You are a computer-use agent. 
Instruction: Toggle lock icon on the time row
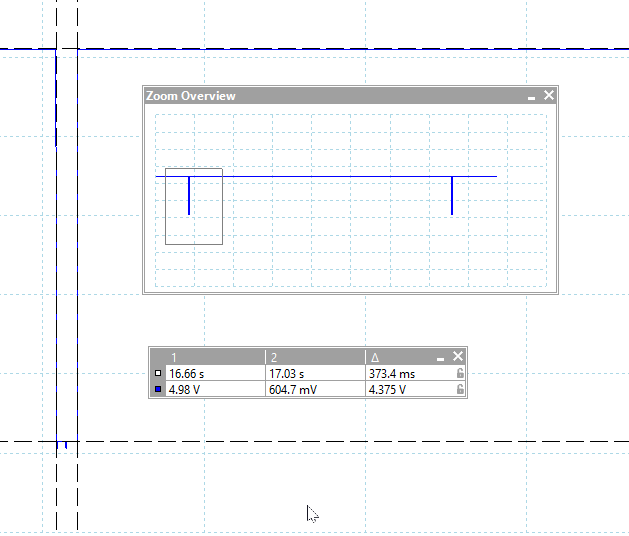coord(459,374)
